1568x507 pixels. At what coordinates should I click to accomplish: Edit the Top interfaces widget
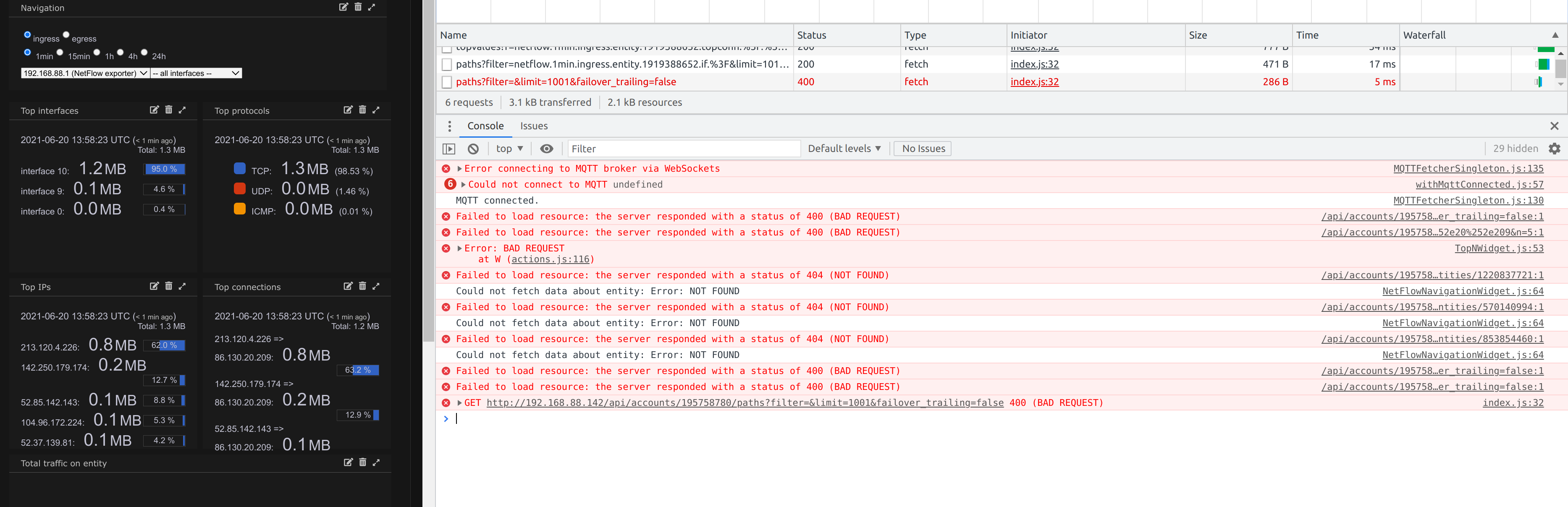coord(155,110)
